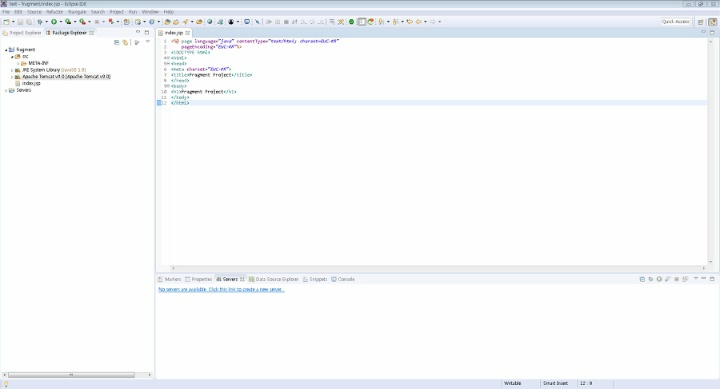Toggle the block selection mode toolbar button
Viewport: 720px width, 389px height.
361,22
